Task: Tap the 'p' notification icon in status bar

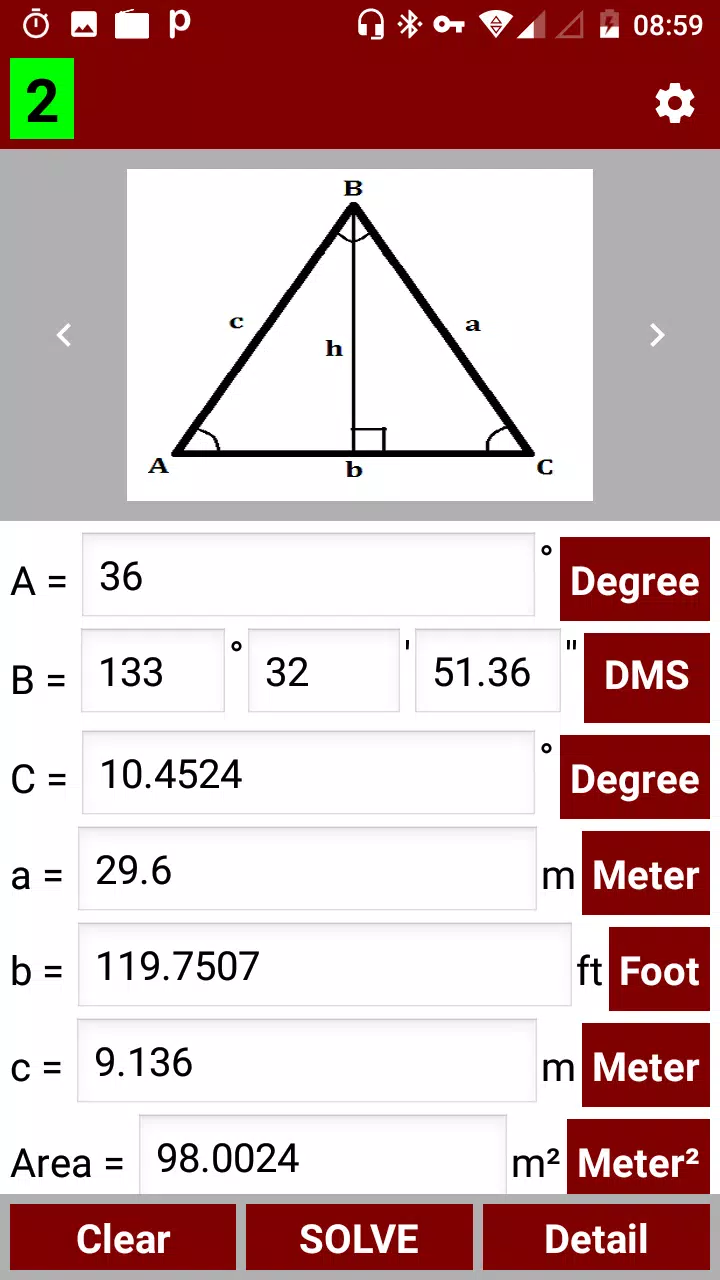Action: 179,24
